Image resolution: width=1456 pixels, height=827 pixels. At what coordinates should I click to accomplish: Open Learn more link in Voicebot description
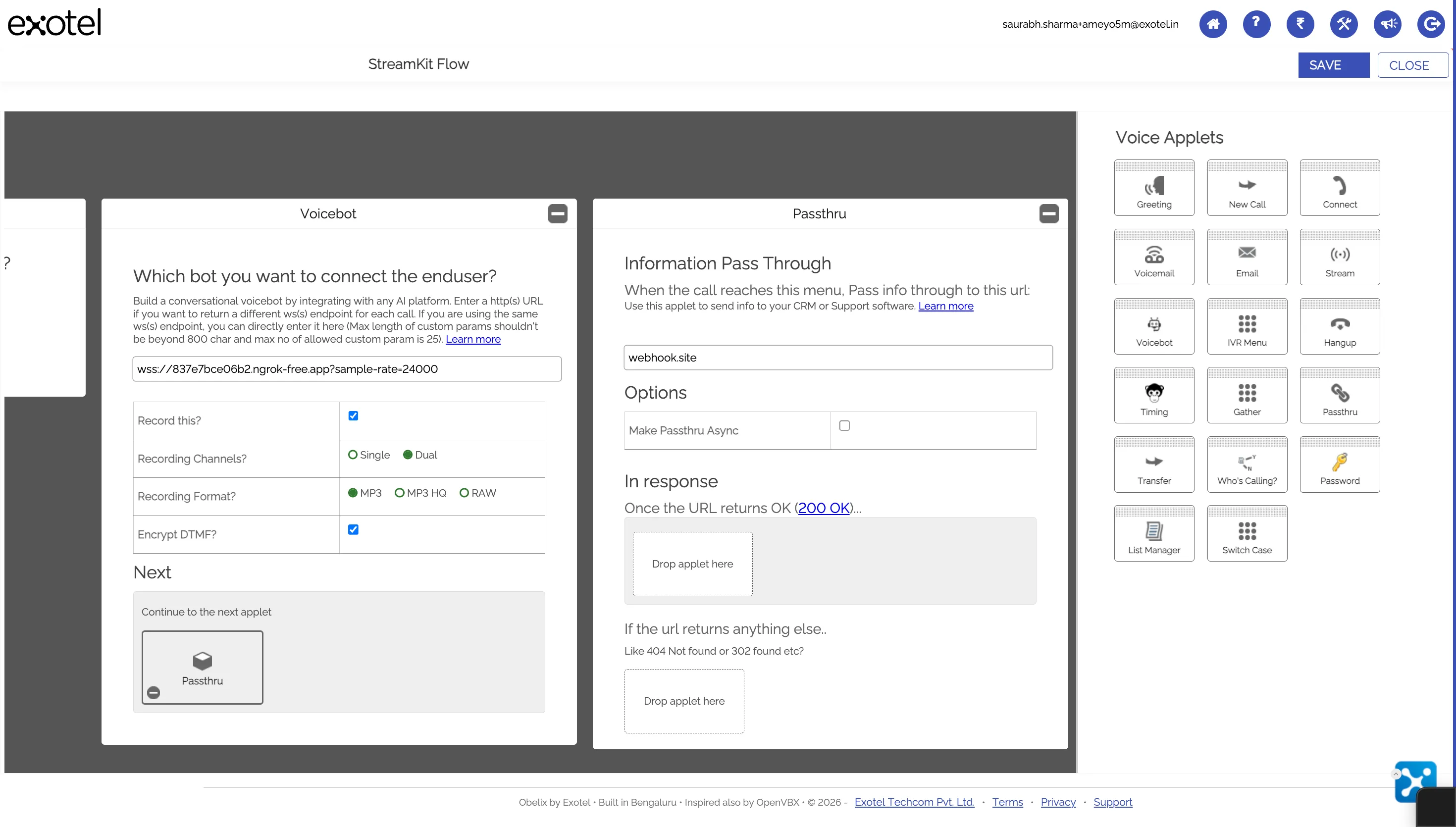[473, 339]
